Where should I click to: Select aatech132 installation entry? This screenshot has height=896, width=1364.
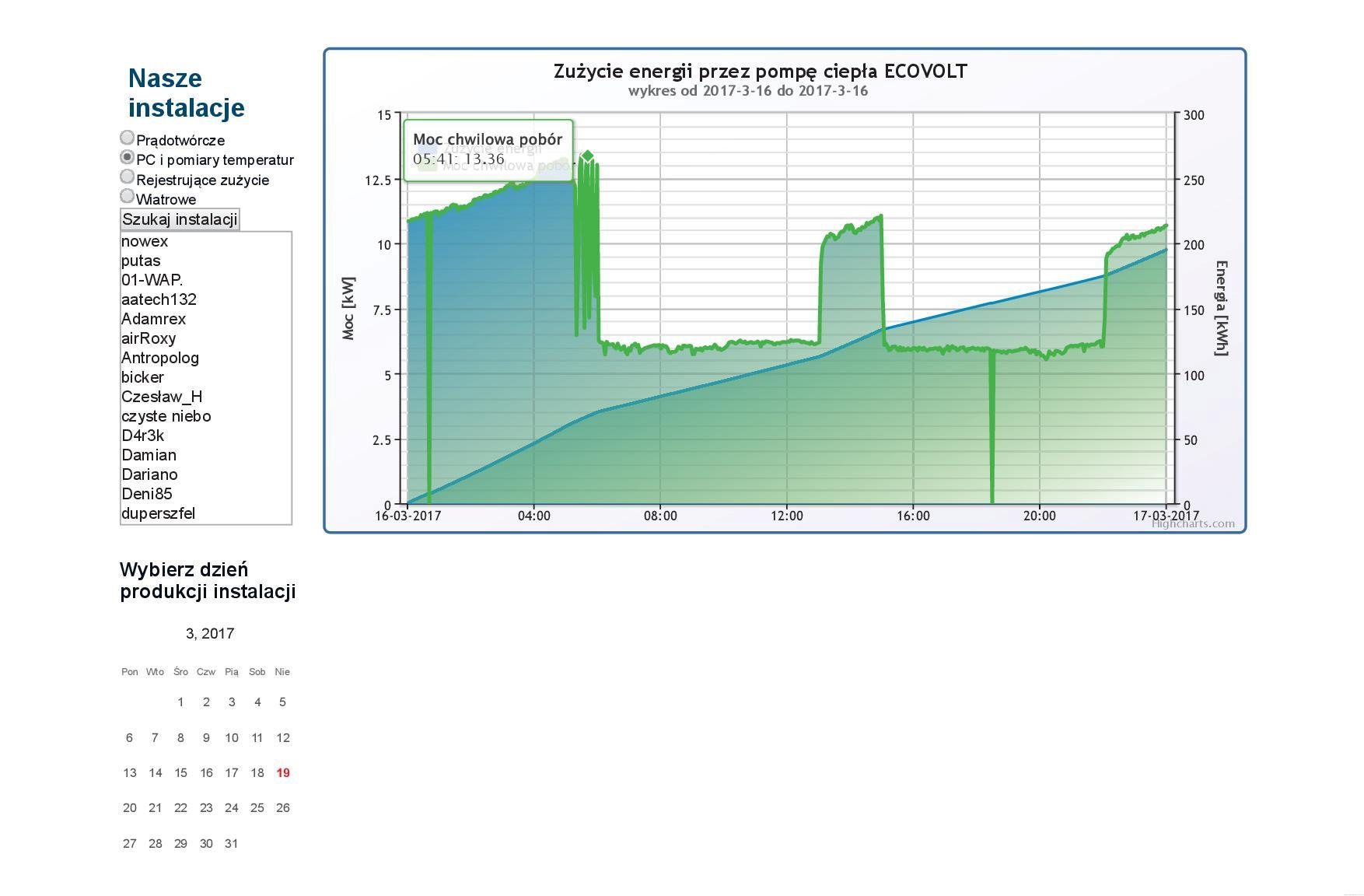[205, 299]
